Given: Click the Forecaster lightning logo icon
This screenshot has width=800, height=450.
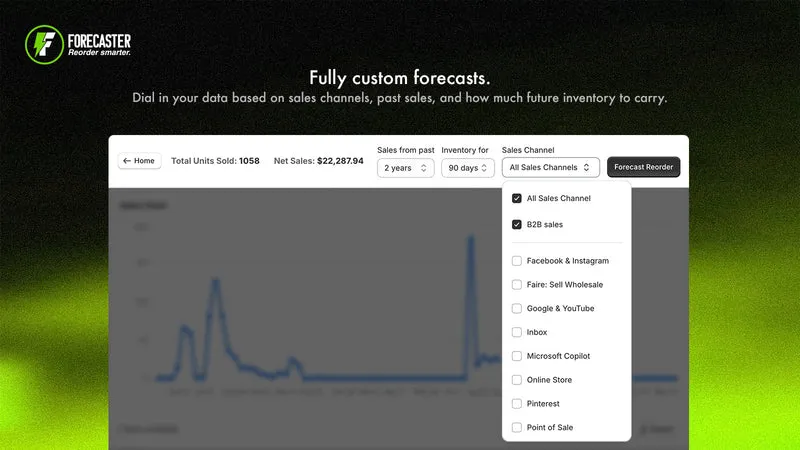Looking at the screenshot, I should pyautogui.click(x=44, y=45).
